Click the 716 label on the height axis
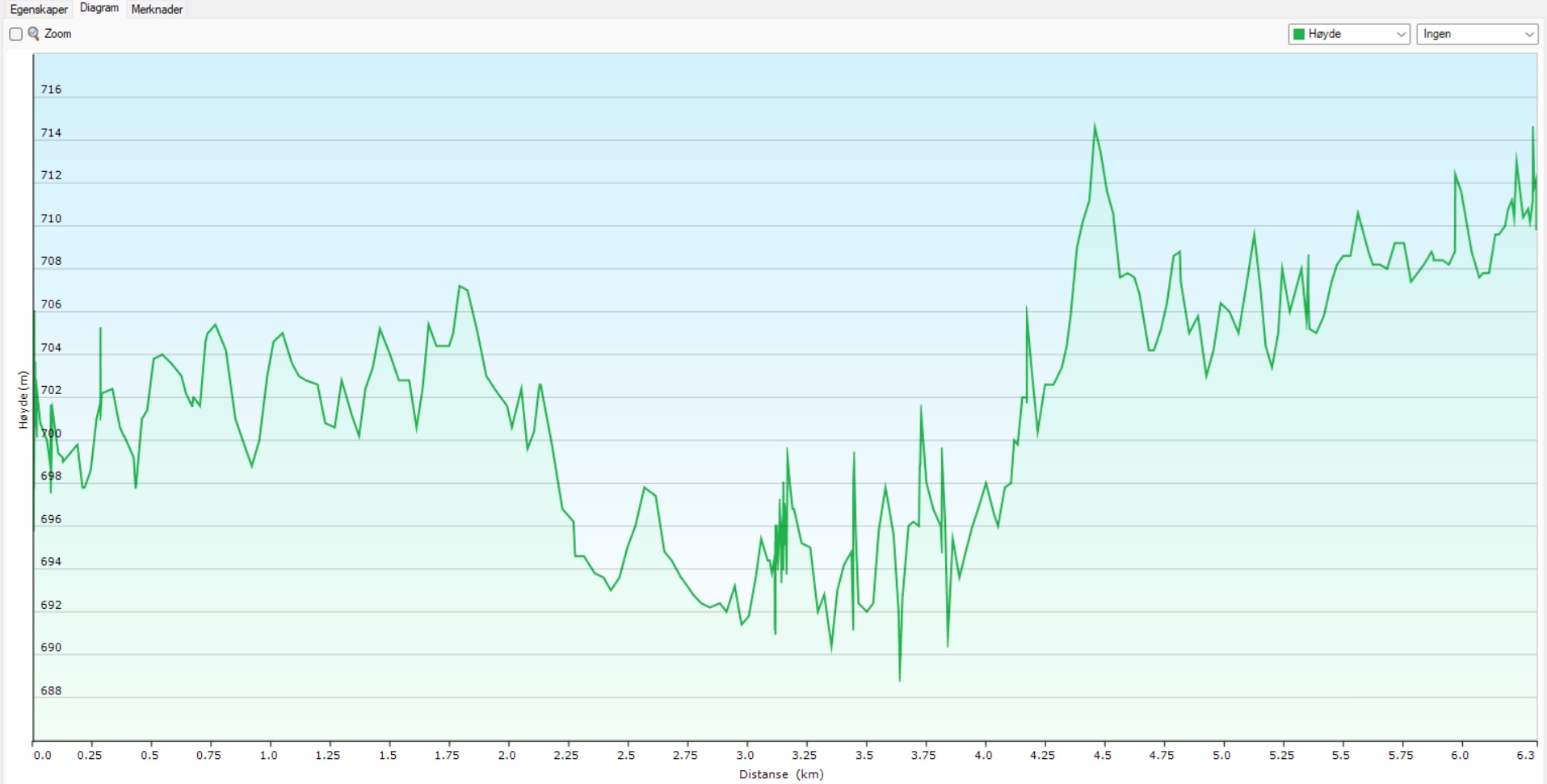Viewport: 1547px width, 784px height. click(x=51, y=90)
